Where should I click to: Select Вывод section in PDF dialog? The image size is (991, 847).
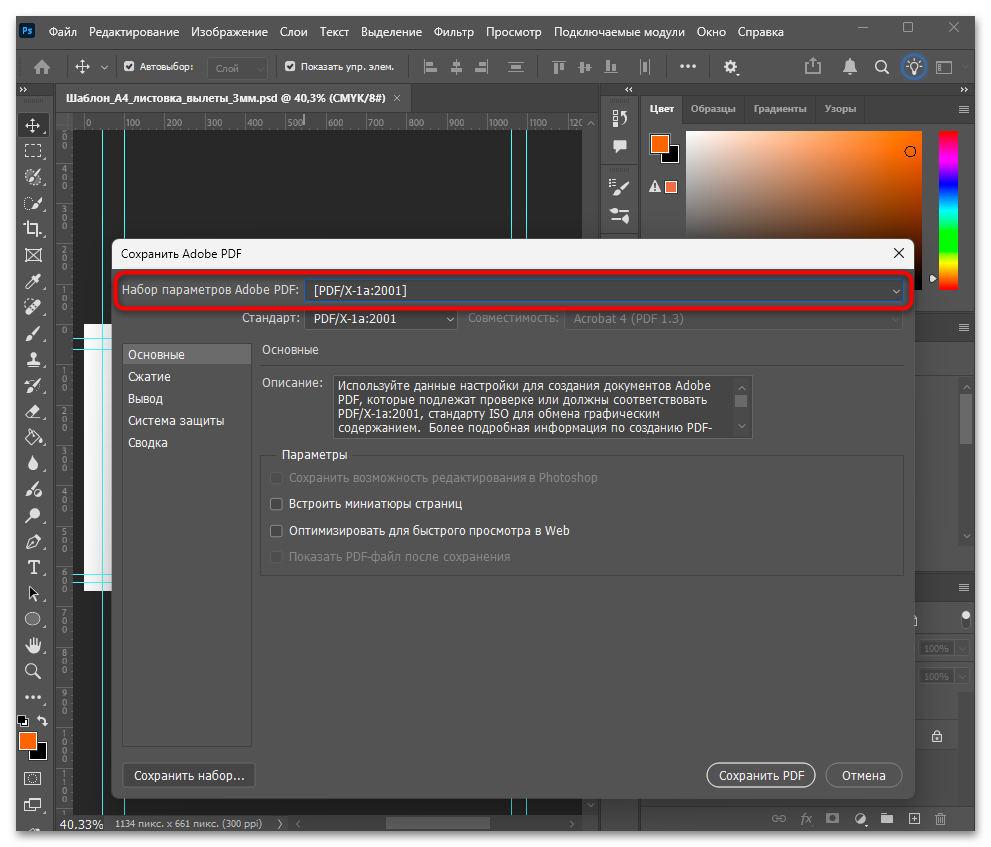point(187,399)
